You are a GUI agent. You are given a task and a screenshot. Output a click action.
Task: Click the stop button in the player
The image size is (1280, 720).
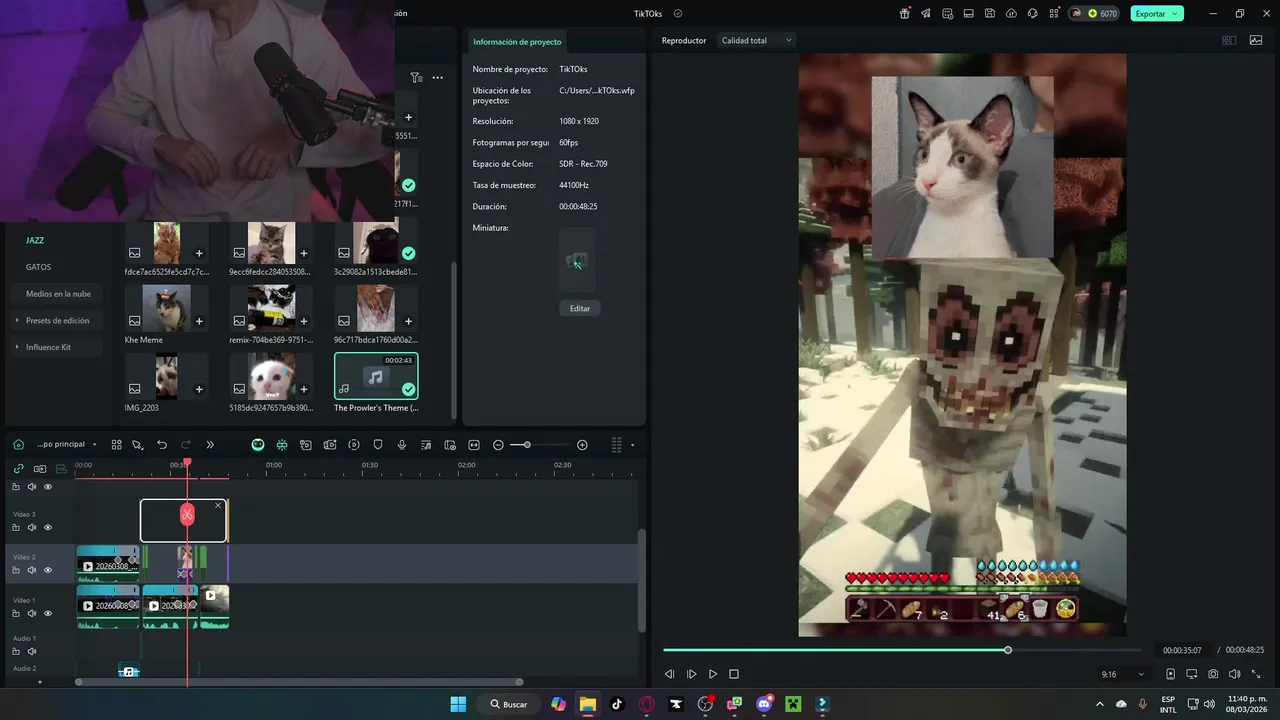point(733,674)
